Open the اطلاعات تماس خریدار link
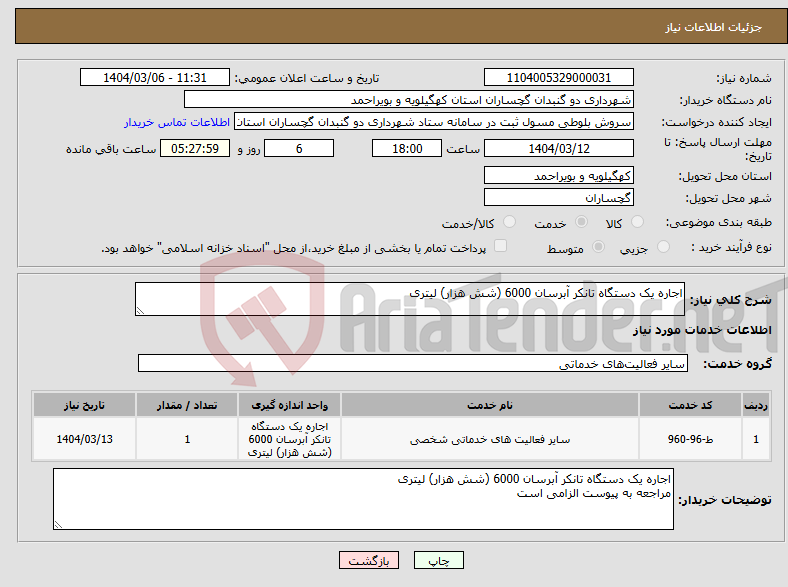The height and width of the screenshot is (587, 788). pos(177,122)
